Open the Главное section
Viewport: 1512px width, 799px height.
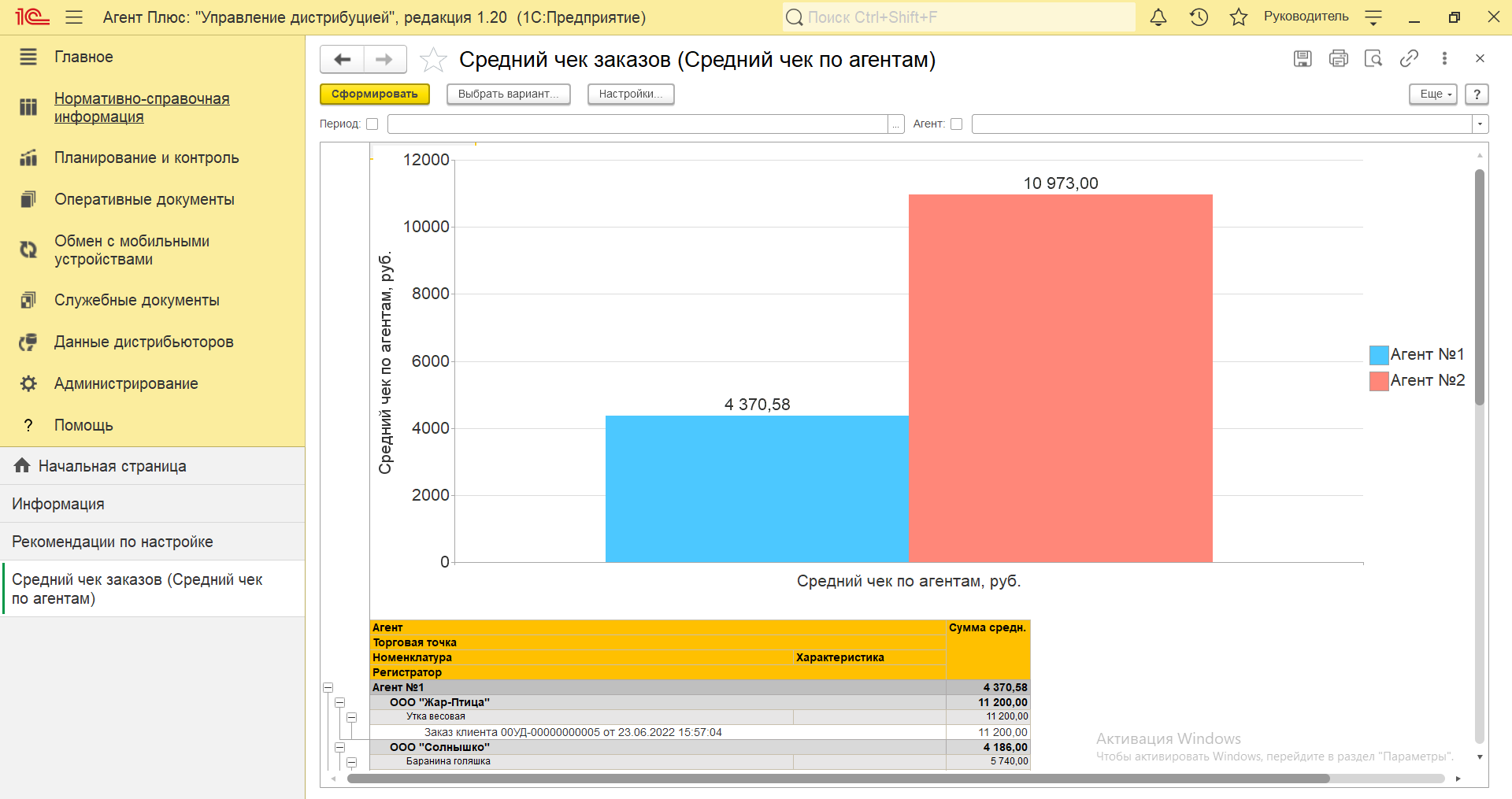[83, 57]
